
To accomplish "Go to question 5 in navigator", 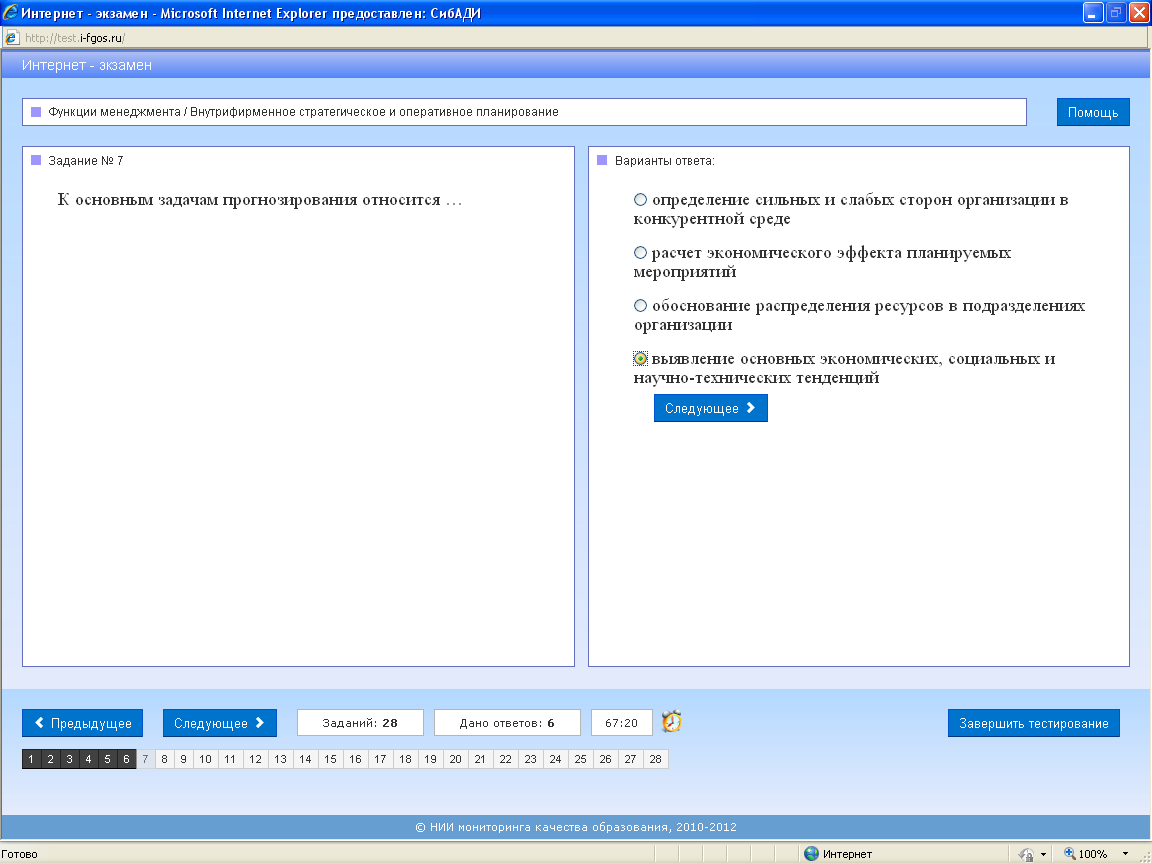I will (x=107, y=759).
